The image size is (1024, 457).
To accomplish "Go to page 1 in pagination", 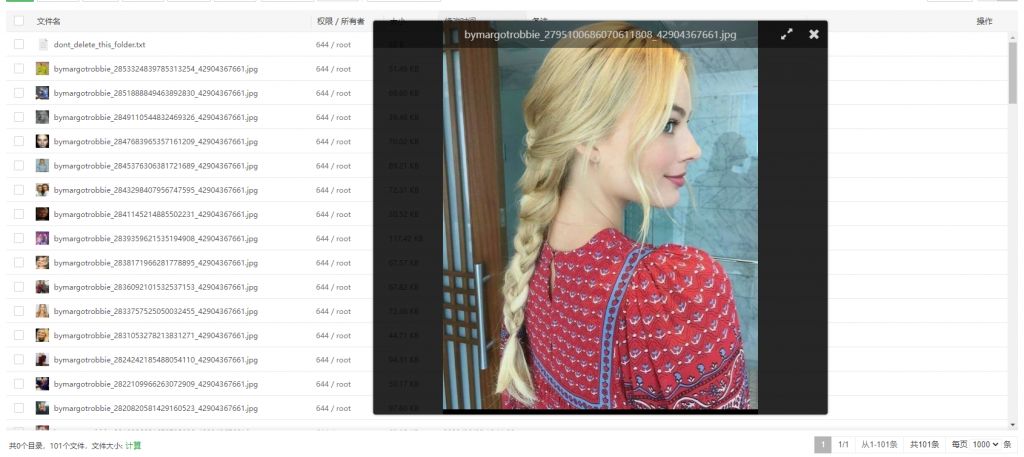I will pyautogui.click(x=823, y=445).
